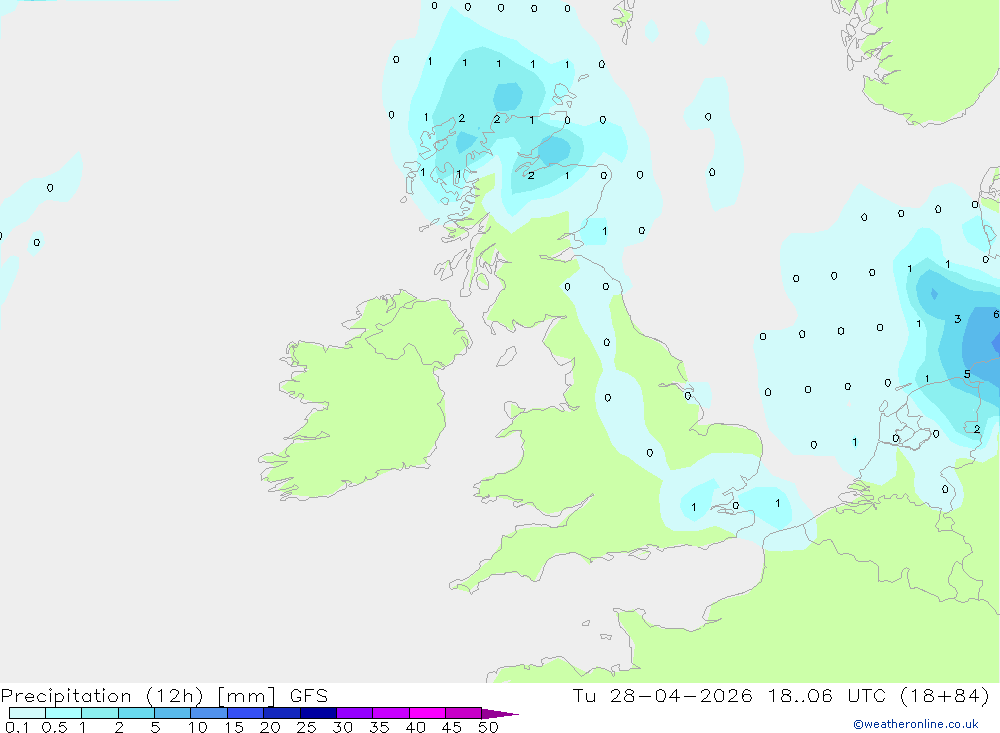Click the over-50 arrow tip of legend
The image size is (1000, 733).
coord(500,713)
